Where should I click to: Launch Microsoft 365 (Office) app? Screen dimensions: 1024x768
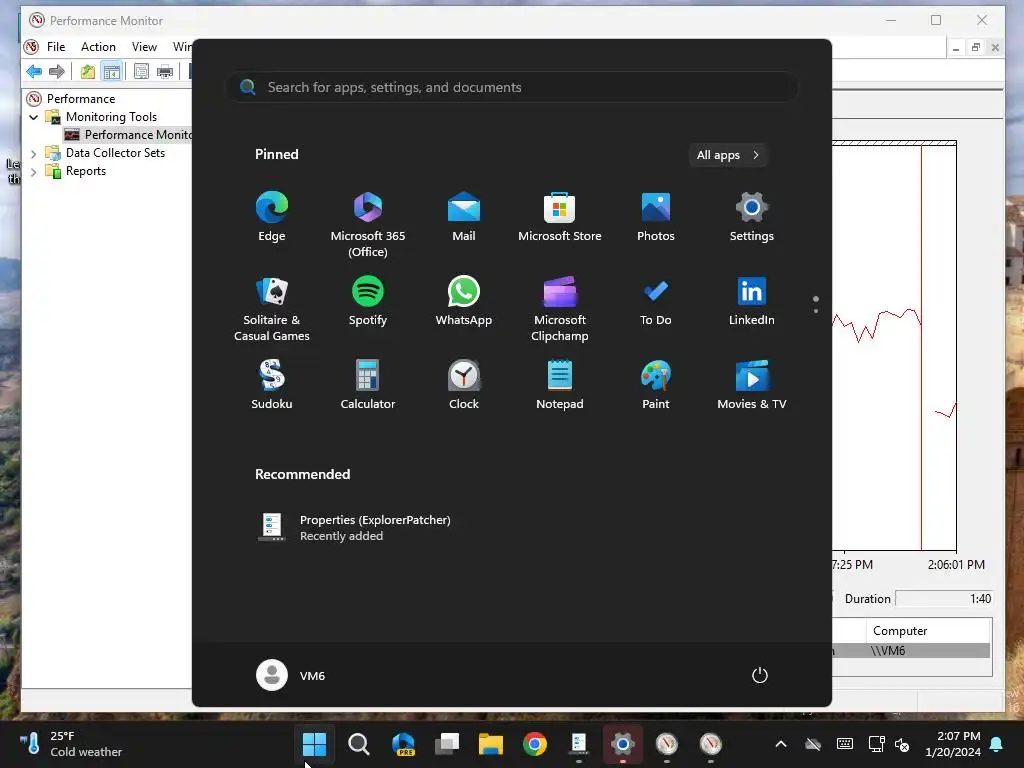click(368, 225)
